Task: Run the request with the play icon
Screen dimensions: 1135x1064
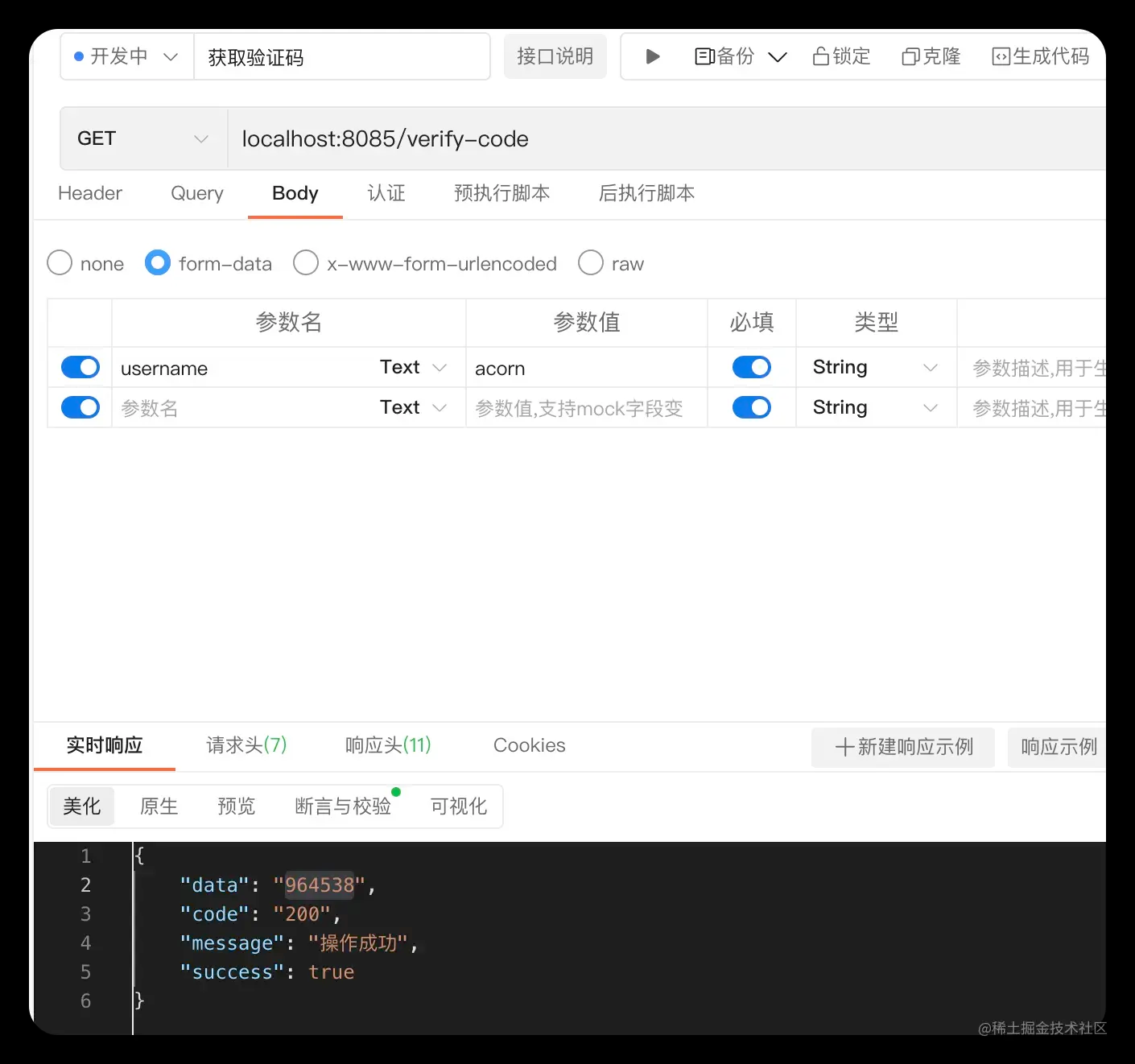Action: click(651, 56)
